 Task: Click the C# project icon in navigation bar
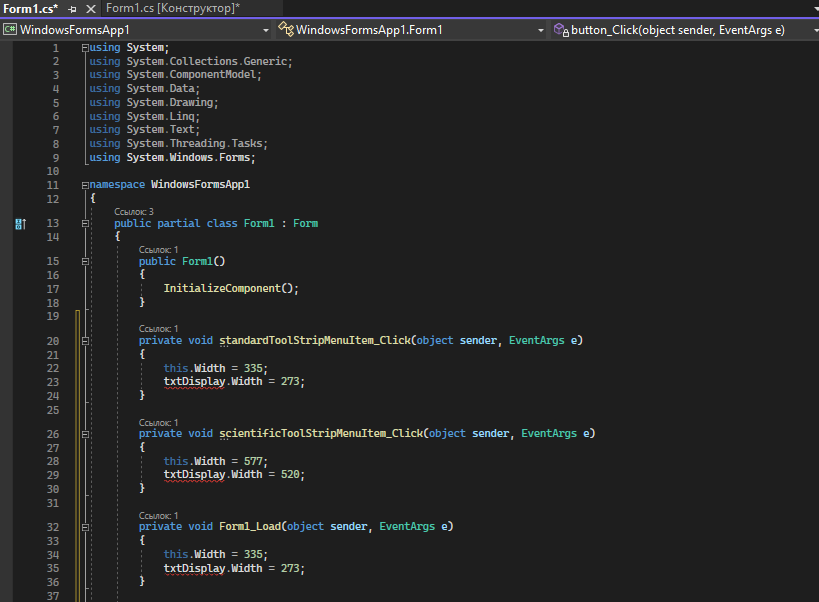[10, 30]
